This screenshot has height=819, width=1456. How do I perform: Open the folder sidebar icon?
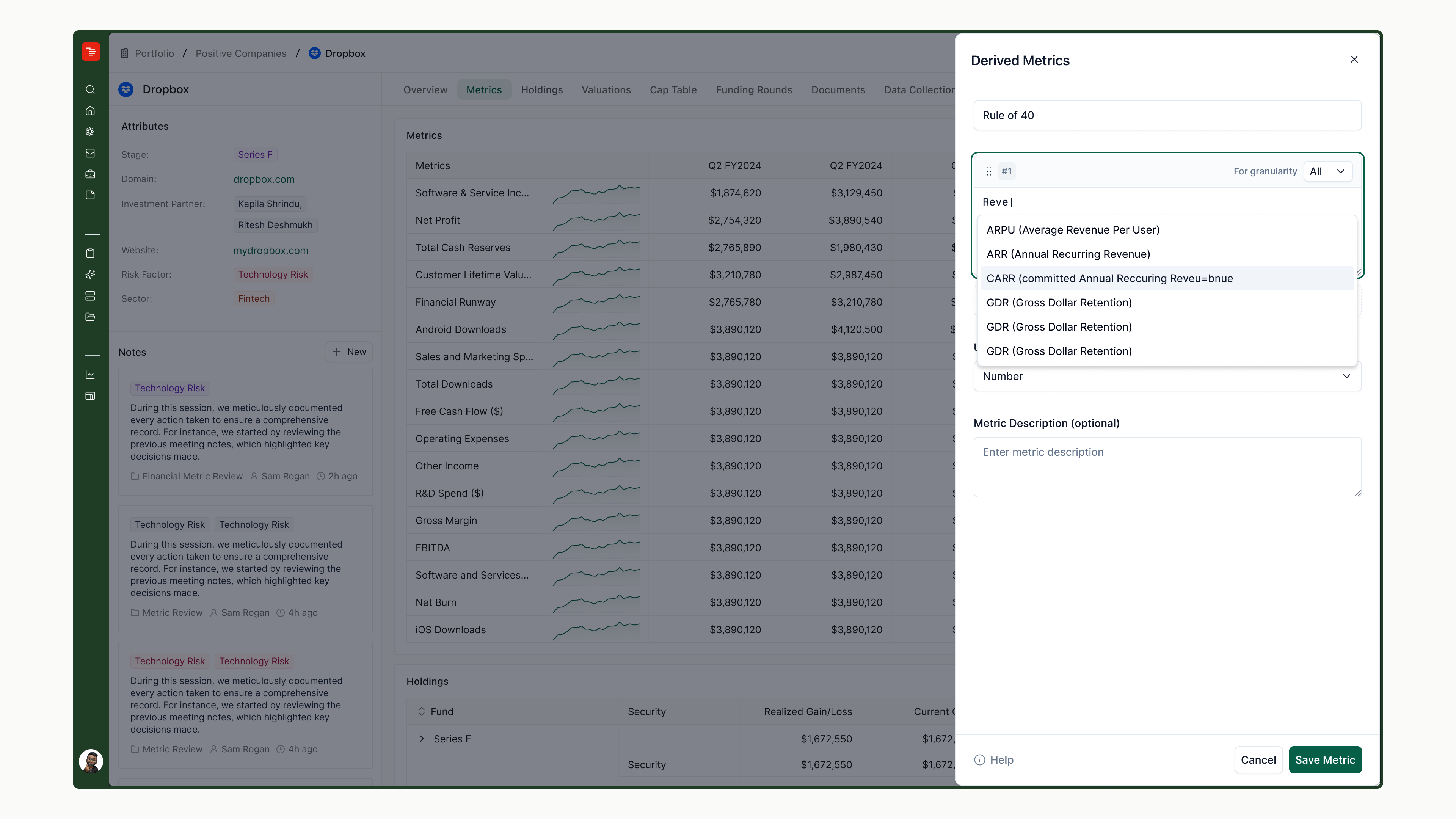coord(91,317)
